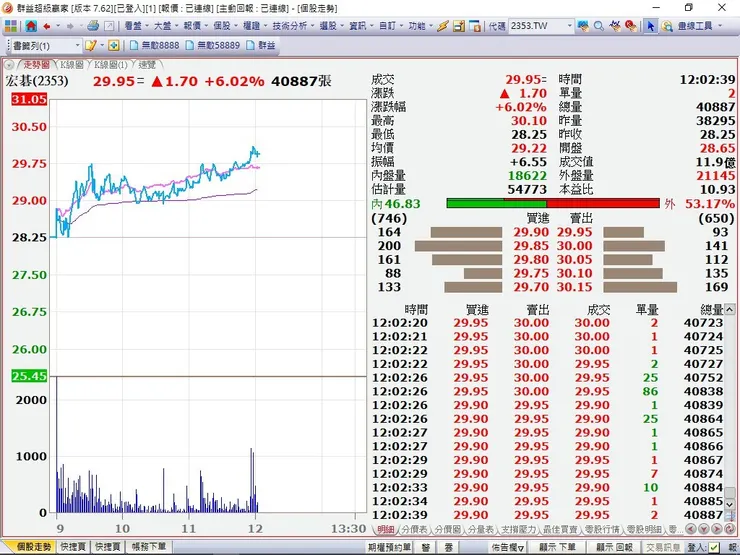740x555 pixels.
Task: Click the gray forward arrow icon
Action: 70,26
